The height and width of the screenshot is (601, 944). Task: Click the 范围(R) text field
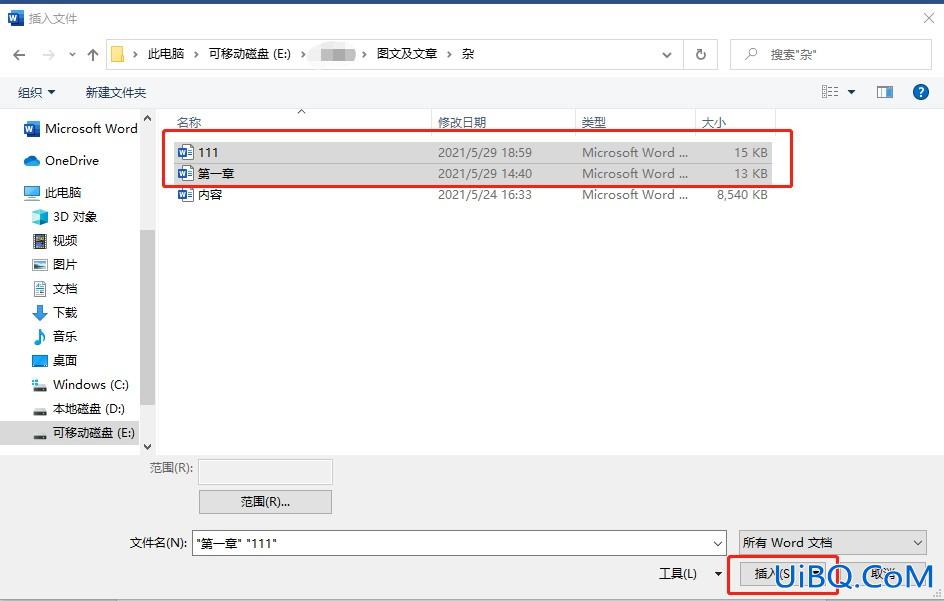coord(266,472)
